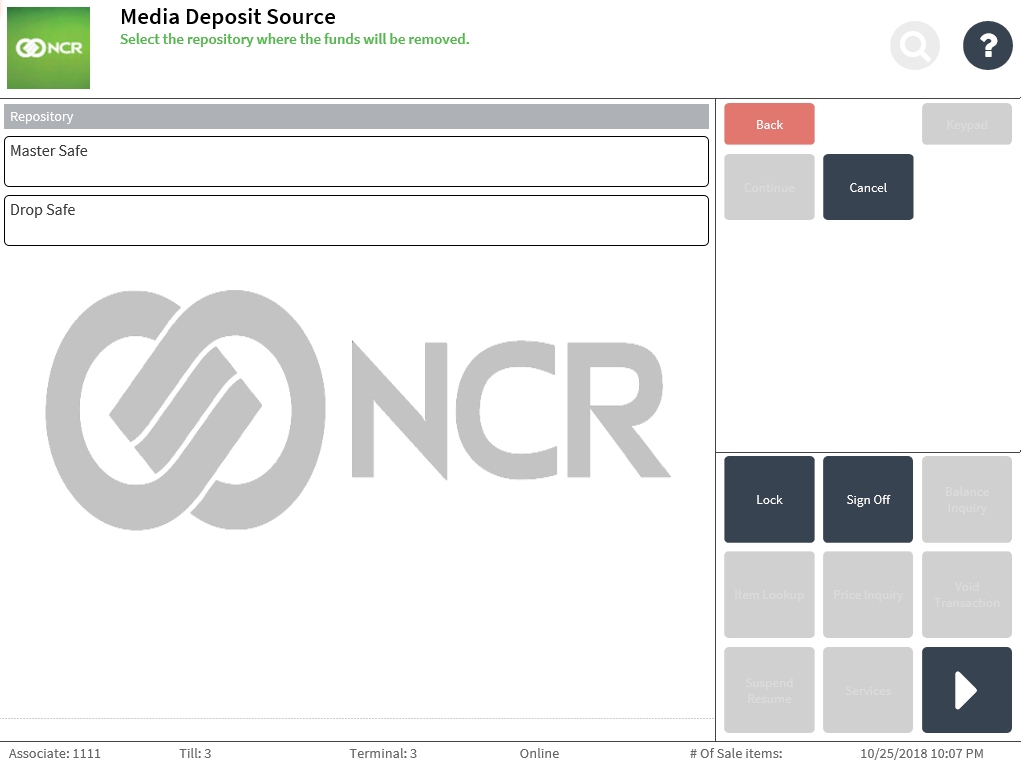Click the magnifying glass search icon

pos(914,45)
